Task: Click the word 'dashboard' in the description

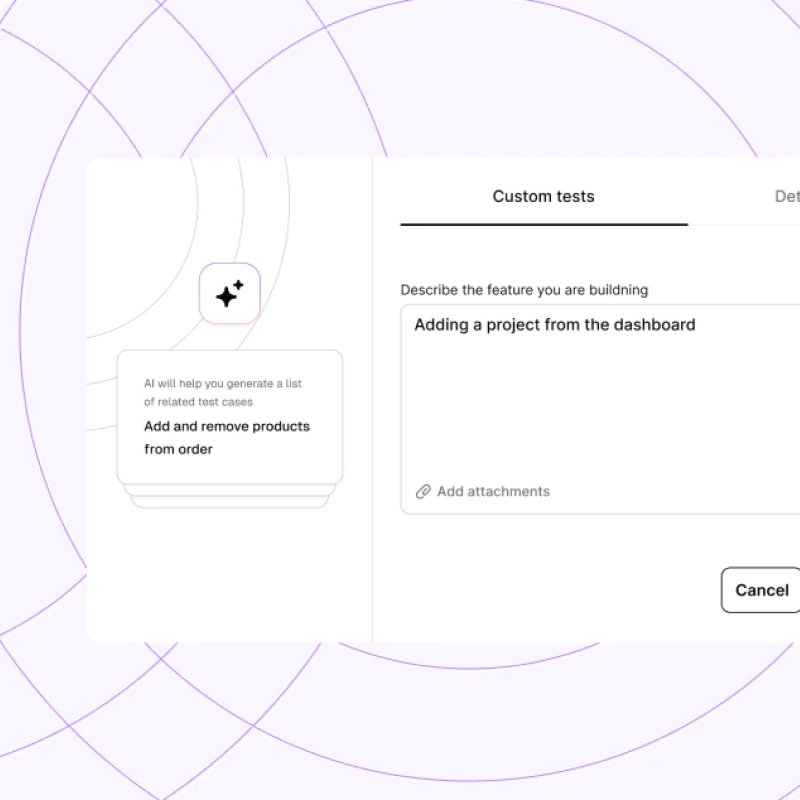Action: point(656,324)
